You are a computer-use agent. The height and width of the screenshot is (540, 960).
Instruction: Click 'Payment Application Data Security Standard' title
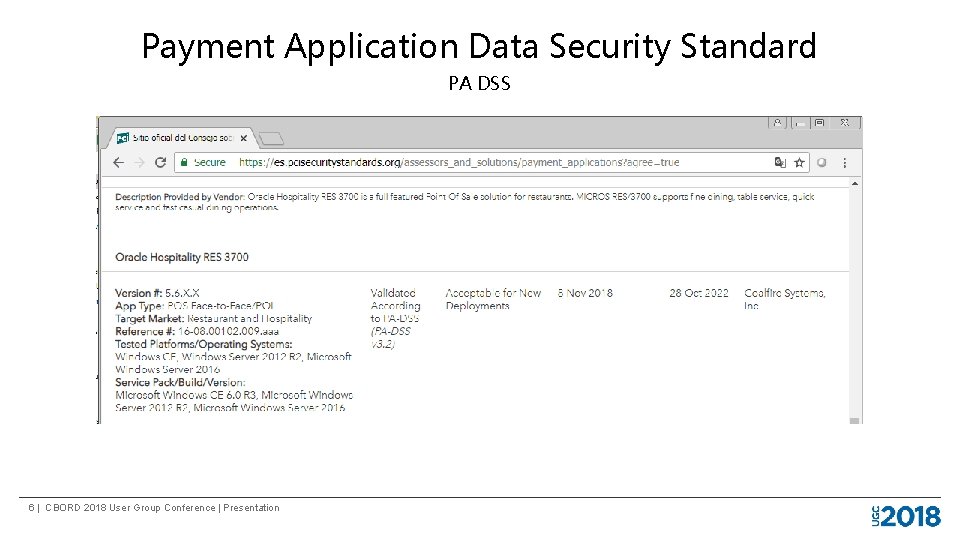pos(479,47)
